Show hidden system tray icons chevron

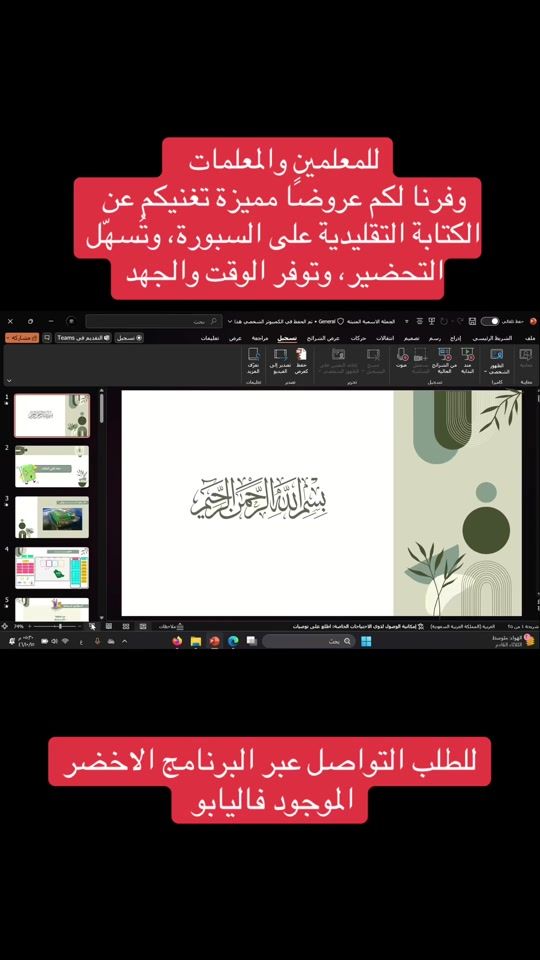pyautogui.click(x=124, y=641)
